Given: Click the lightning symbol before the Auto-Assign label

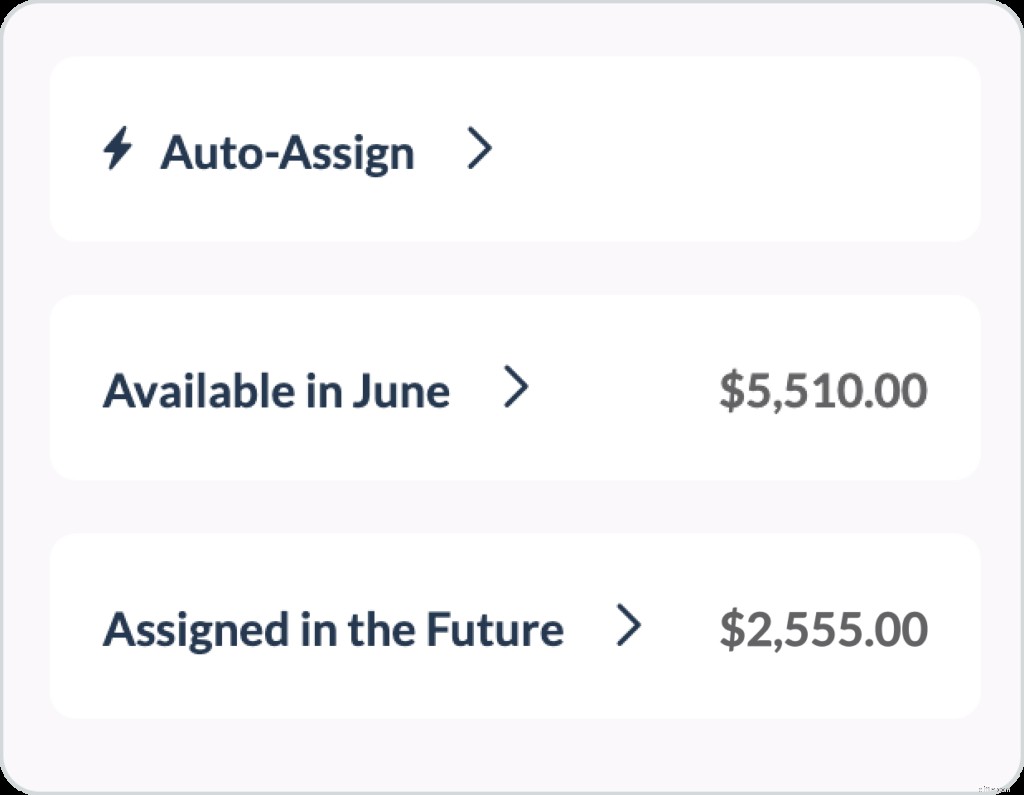Looking at the screenshot, I should point(118,148).
